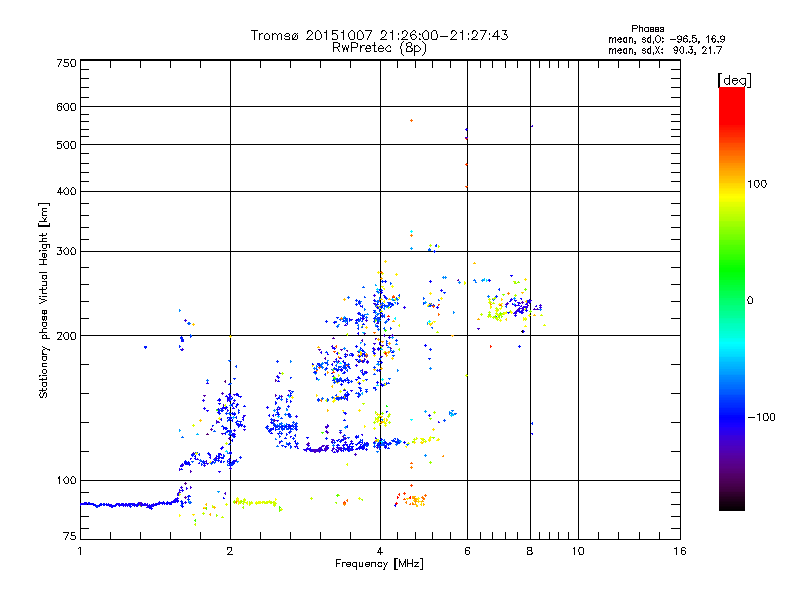Viewport: 800px width, 600px height.
Task: Click the x-axis label '16'
Action: tap(680, 551)
